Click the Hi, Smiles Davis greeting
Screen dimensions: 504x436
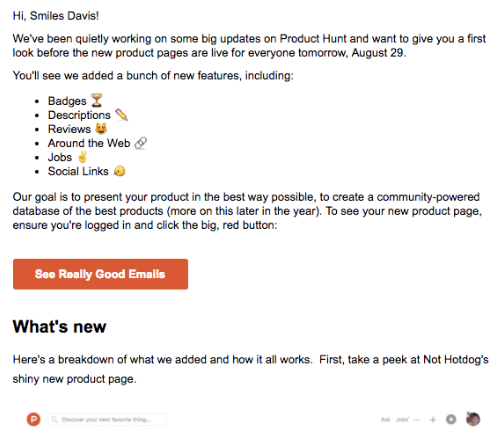[x=56, y=16]
